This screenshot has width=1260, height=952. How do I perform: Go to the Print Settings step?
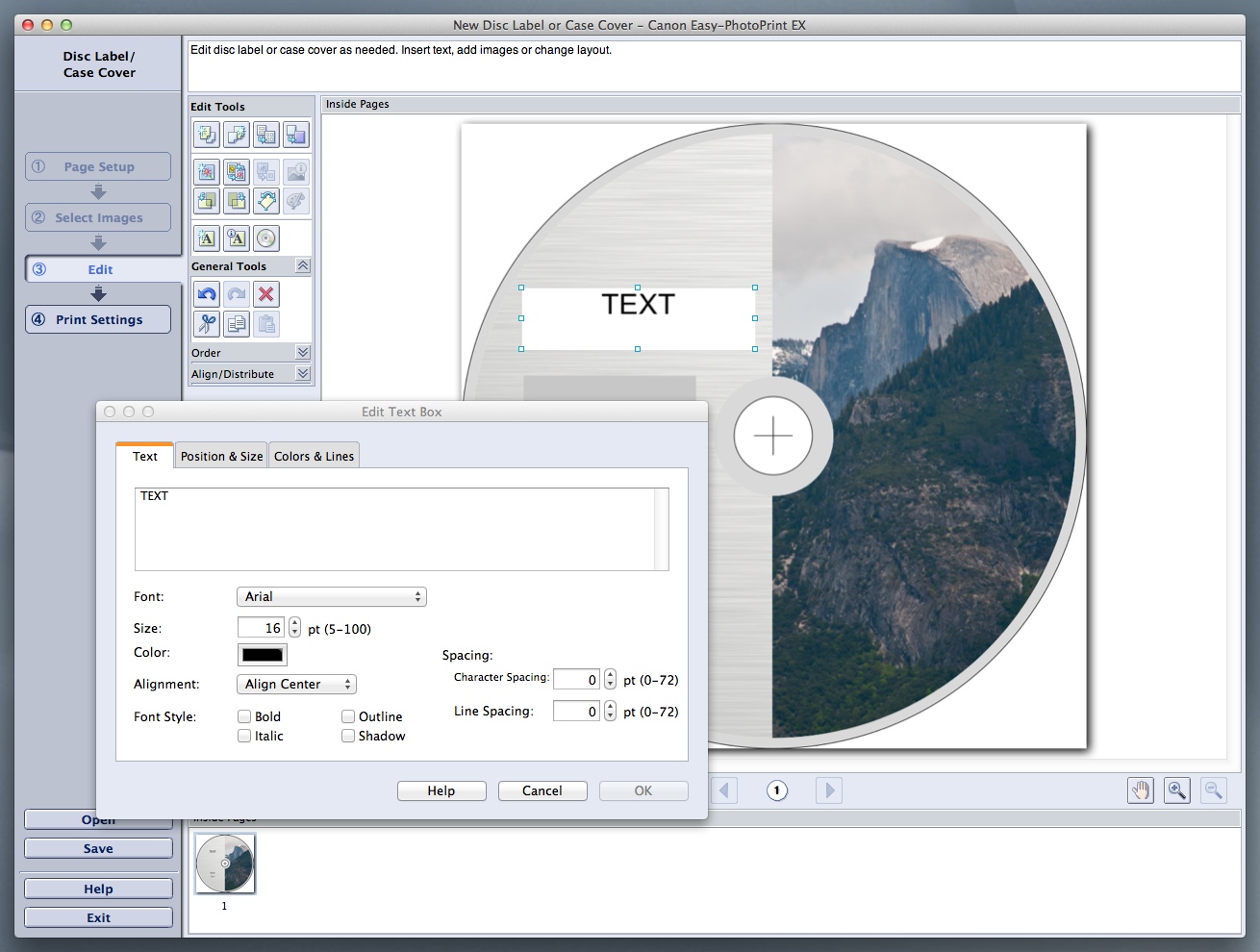click(x=98, y=319)
